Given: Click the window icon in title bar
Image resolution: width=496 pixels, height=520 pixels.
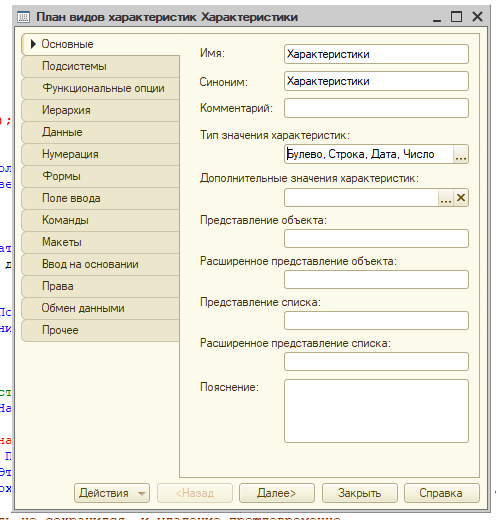Looking at the screenshot, I should pyautogui.click(x=24, y=17).
